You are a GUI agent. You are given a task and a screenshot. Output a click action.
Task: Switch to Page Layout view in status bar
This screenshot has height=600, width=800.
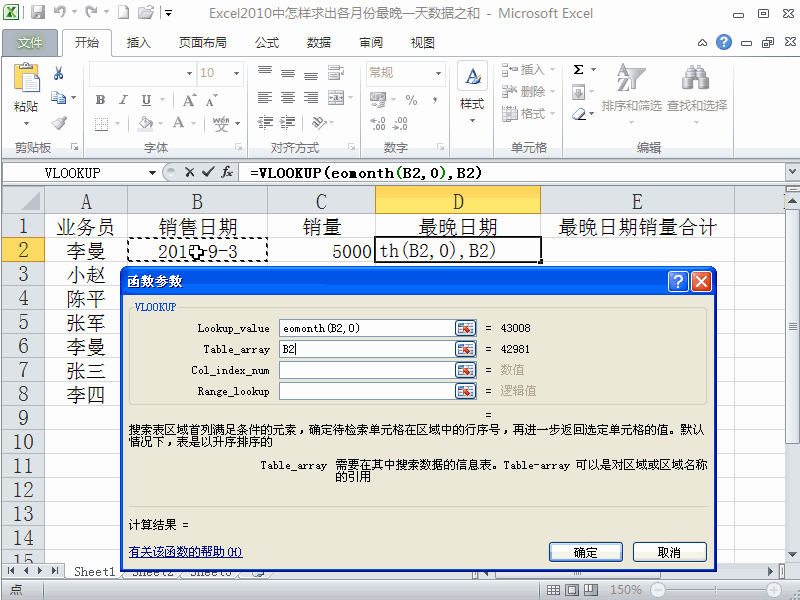pos(572,590)
